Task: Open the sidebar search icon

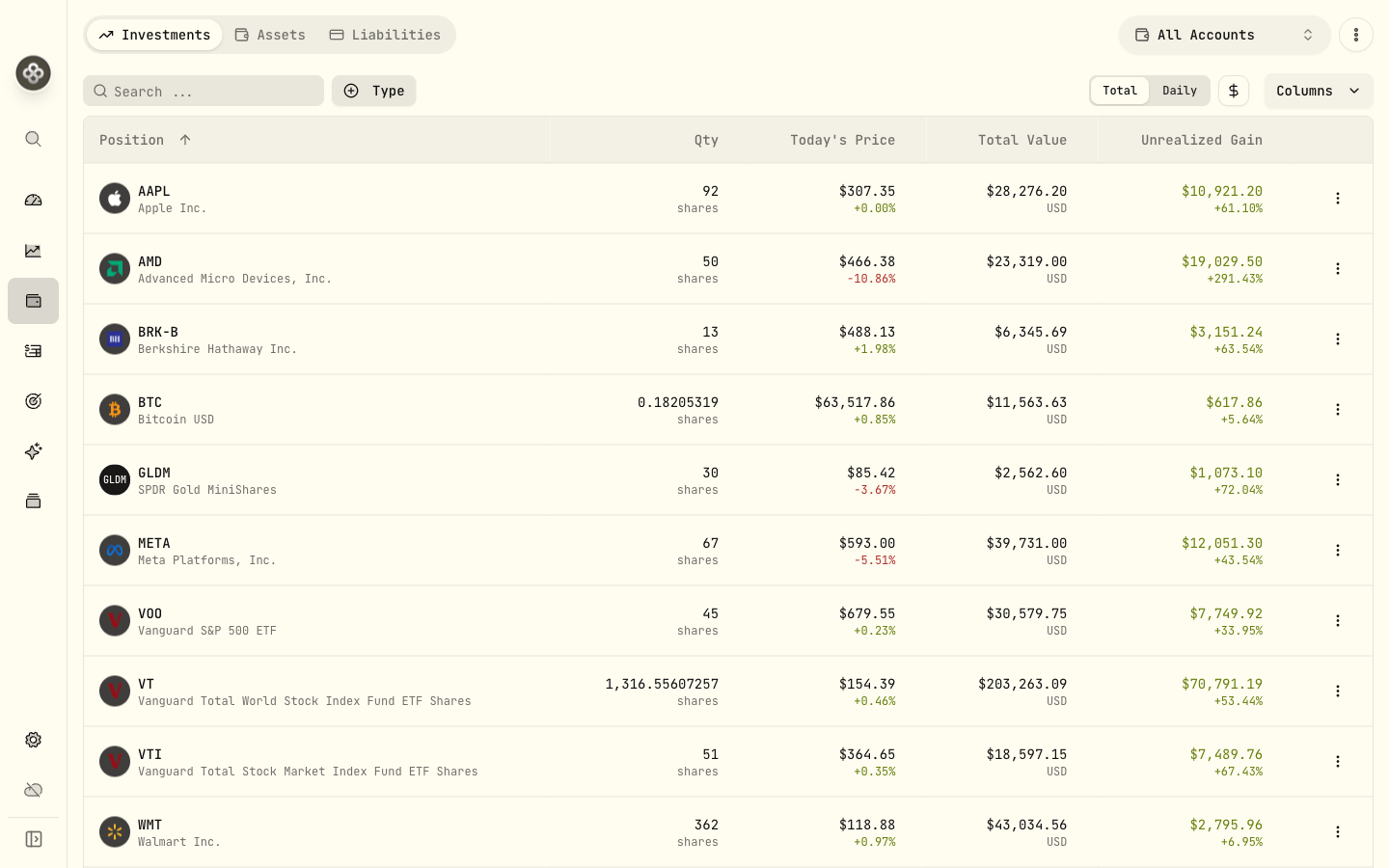Action: pos(33,139)
